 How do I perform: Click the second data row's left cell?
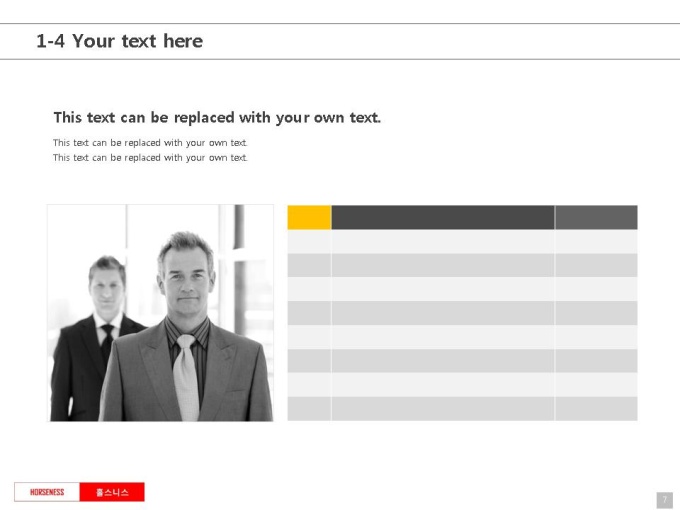click(x=309, y=265)
